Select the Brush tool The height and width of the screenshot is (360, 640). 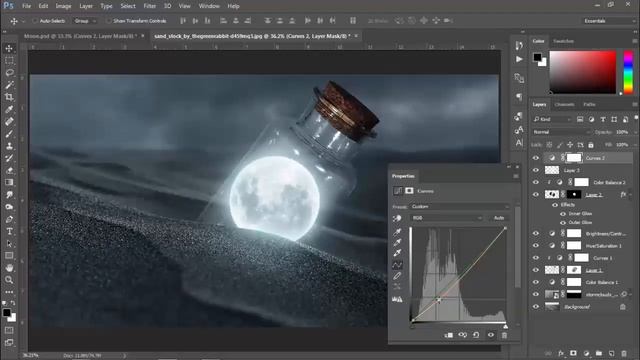[9, 134]
